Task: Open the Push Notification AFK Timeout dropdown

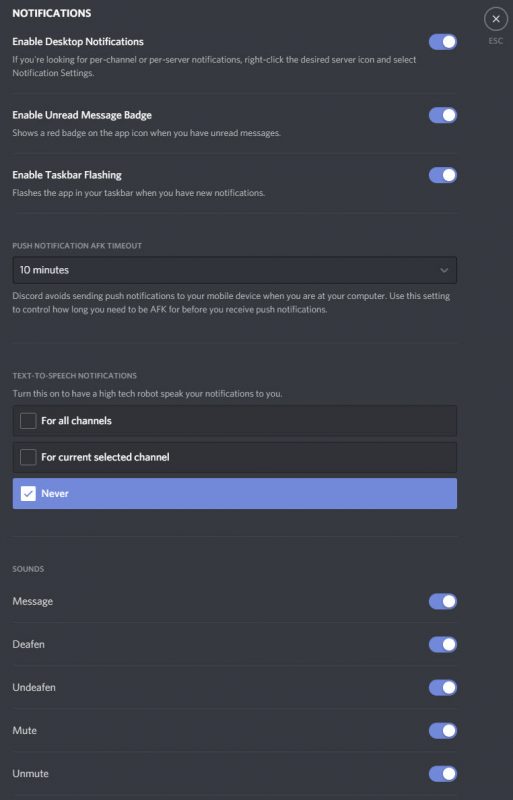Action: click(235, 270)
